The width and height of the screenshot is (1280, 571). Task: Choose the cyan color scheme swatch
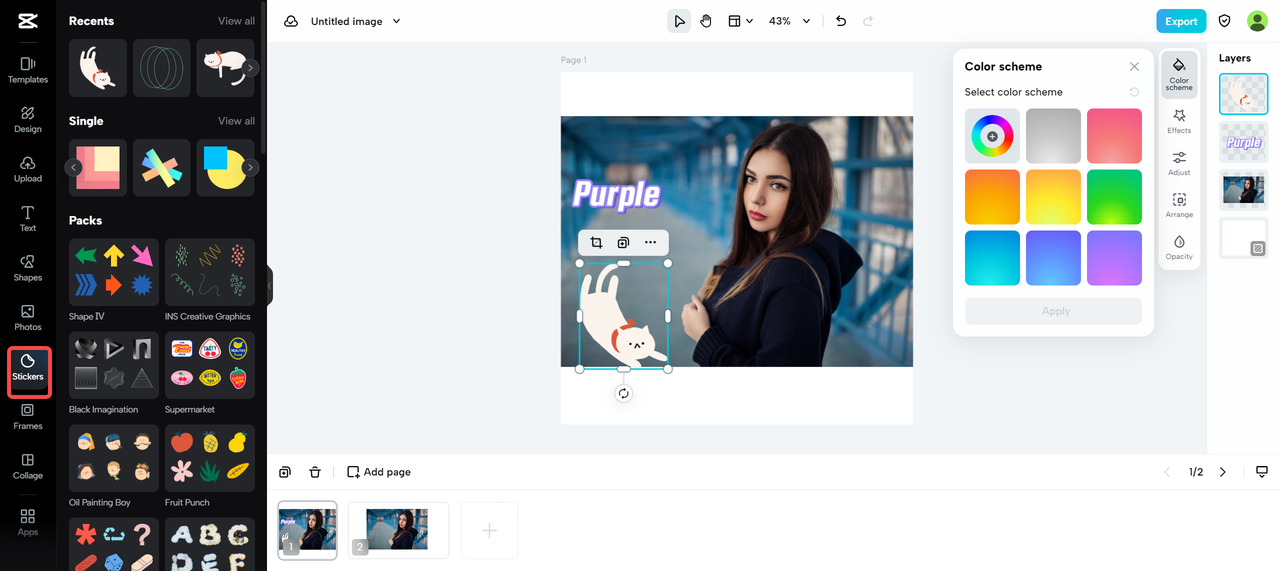pos(992,258)
